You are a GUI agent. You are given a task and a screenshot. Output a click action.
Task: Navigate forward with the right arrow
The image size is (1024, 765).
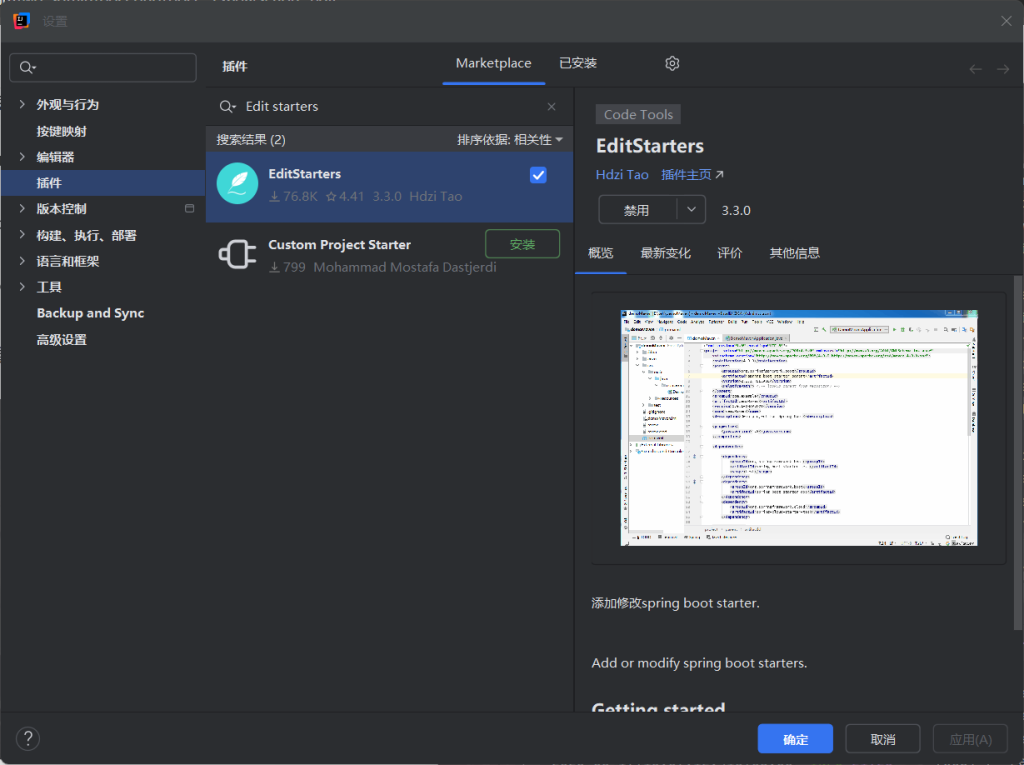(x=1003, y=69)
